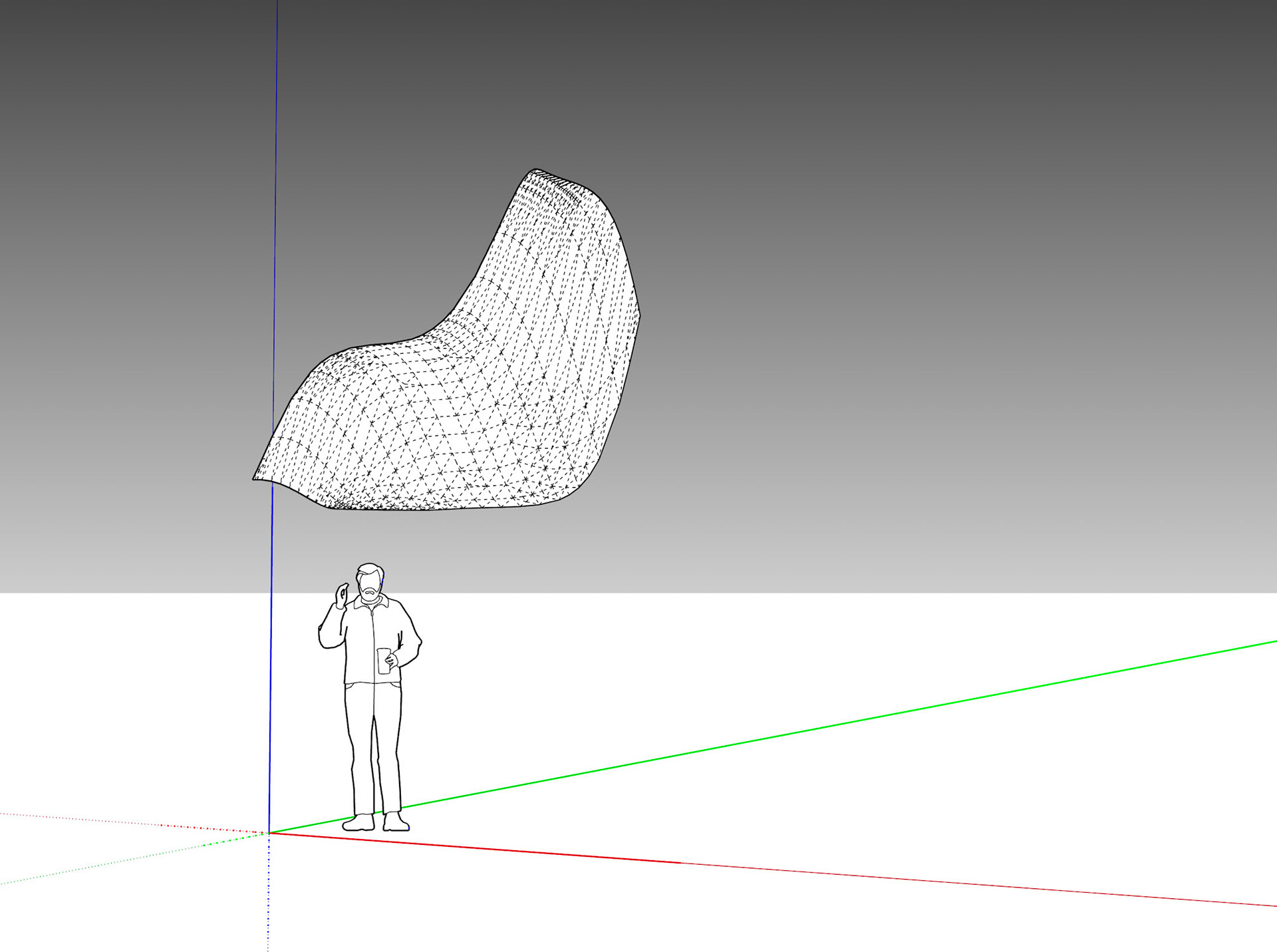Image resolution: width=1277 pixels, height=952 pixels.
Task: Click the solid red axis line
Action: (772, 869)
